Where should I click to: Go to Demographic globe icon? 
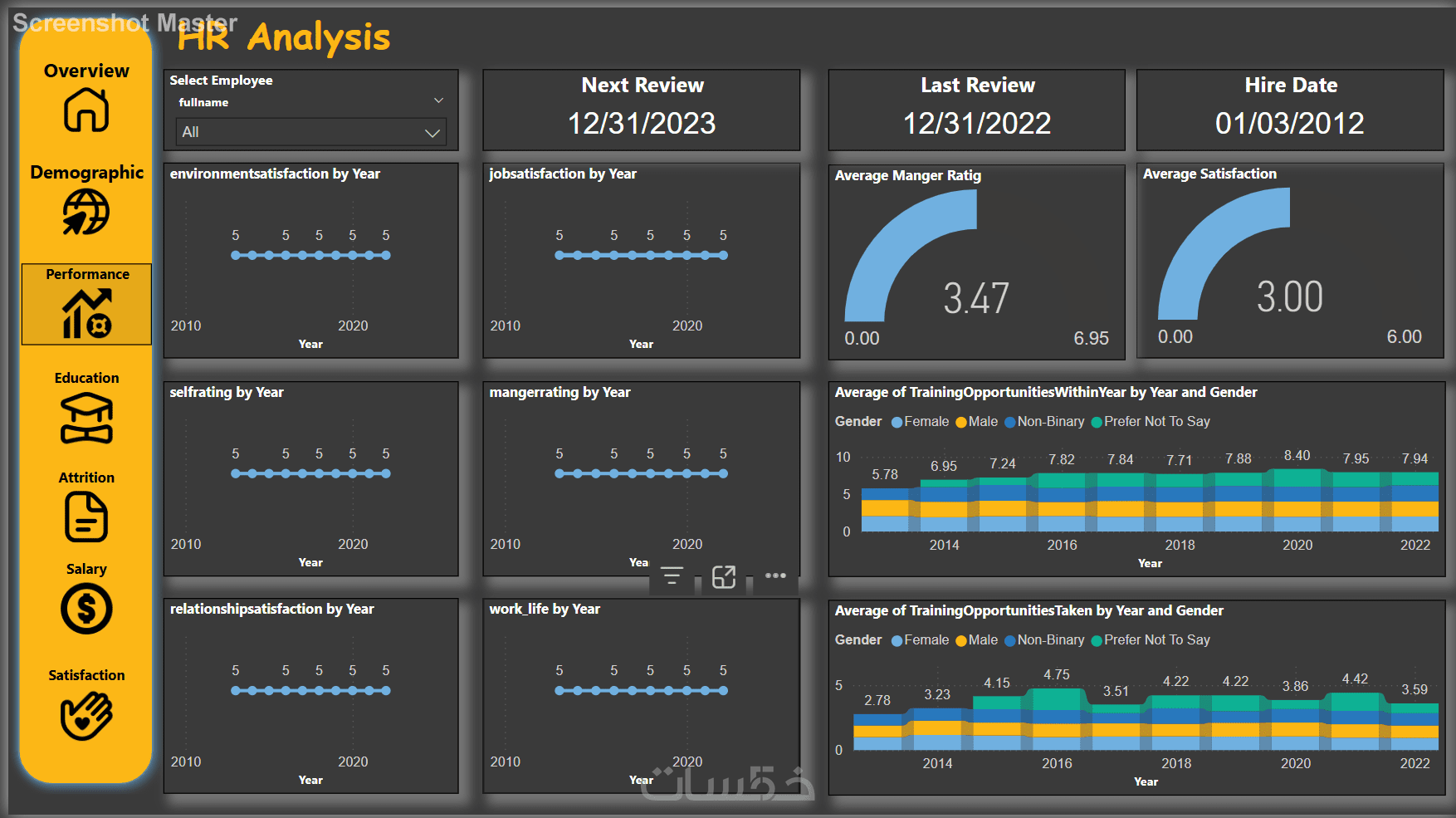coord(86,212)
